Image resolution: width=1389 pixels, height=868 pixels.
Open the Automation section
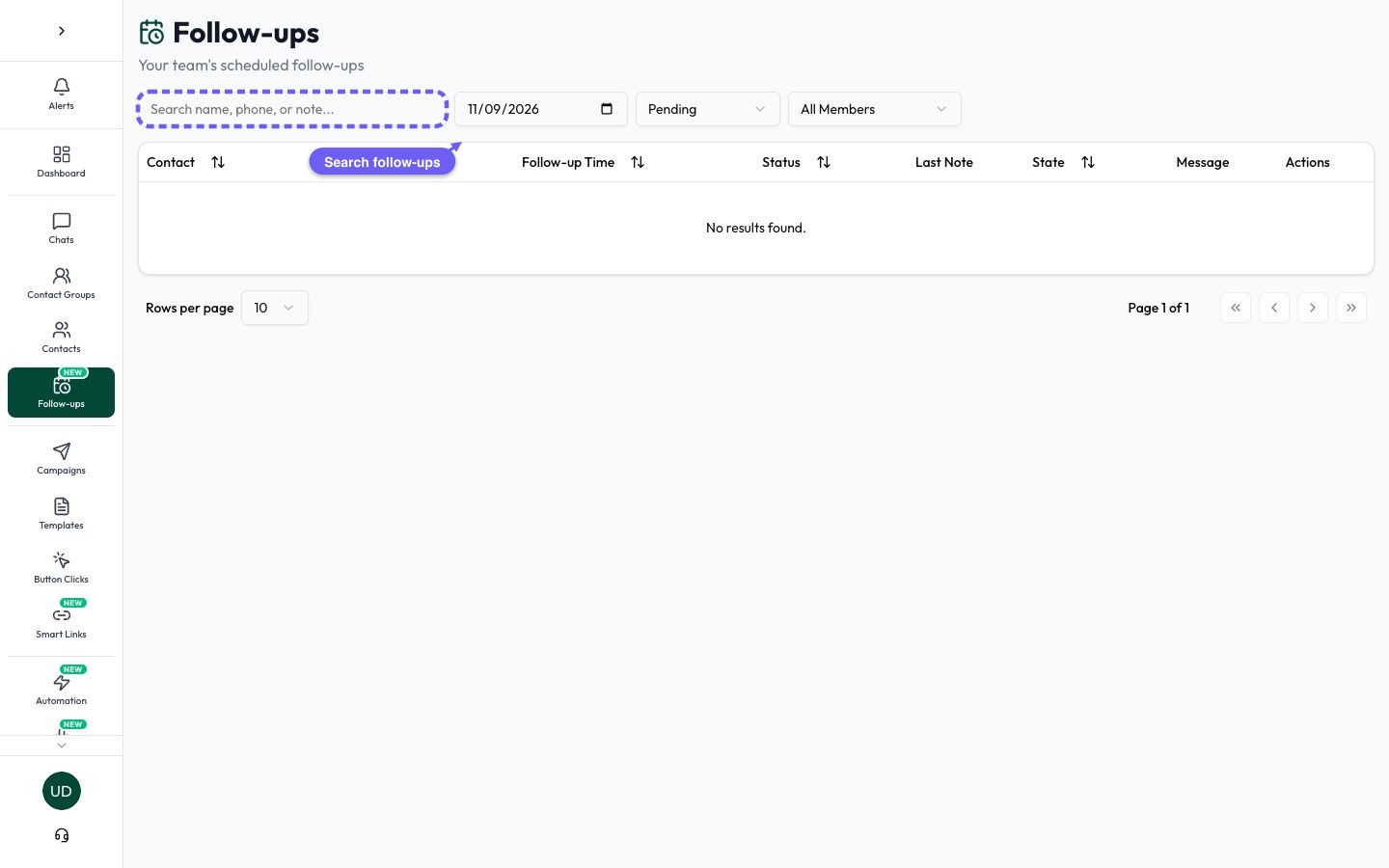(x=61, y=690)
